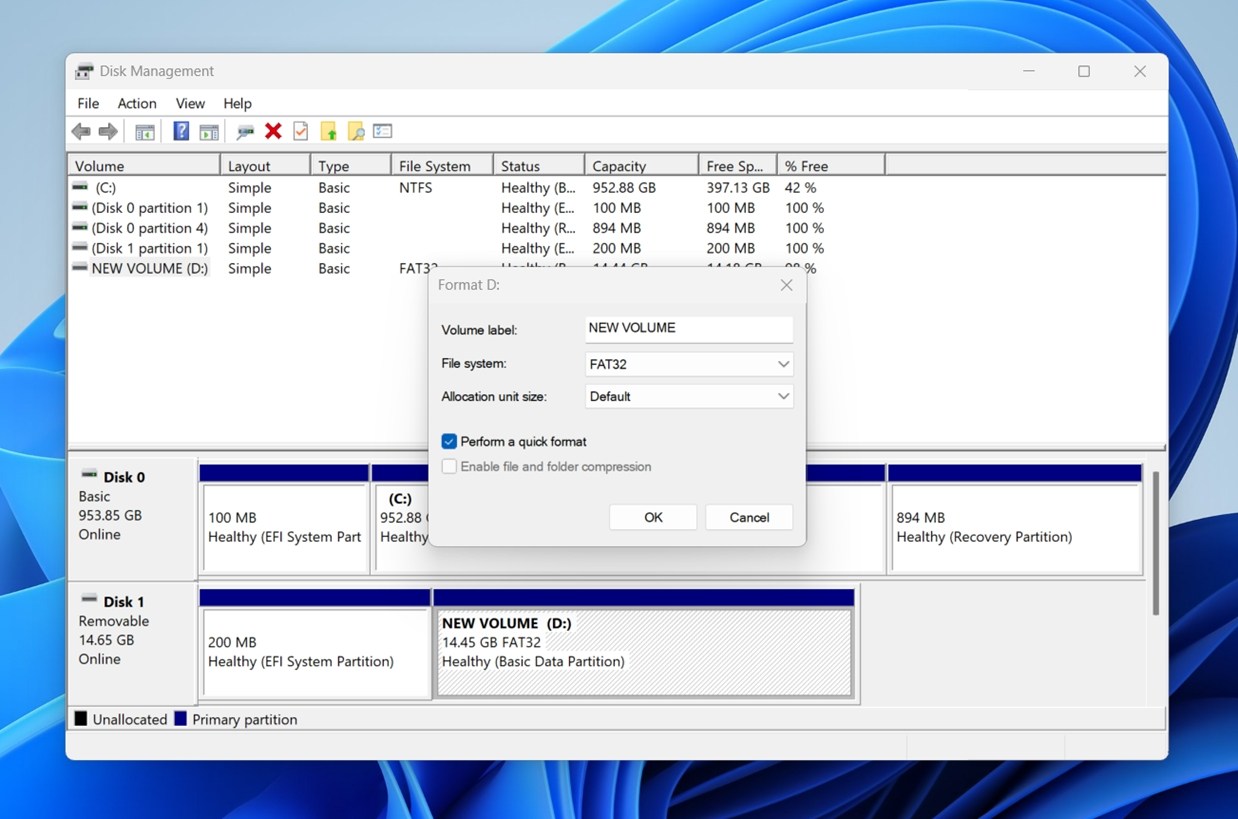1238x819 pixels.
Task: Open the View menu
Action: tap(190, 103)
